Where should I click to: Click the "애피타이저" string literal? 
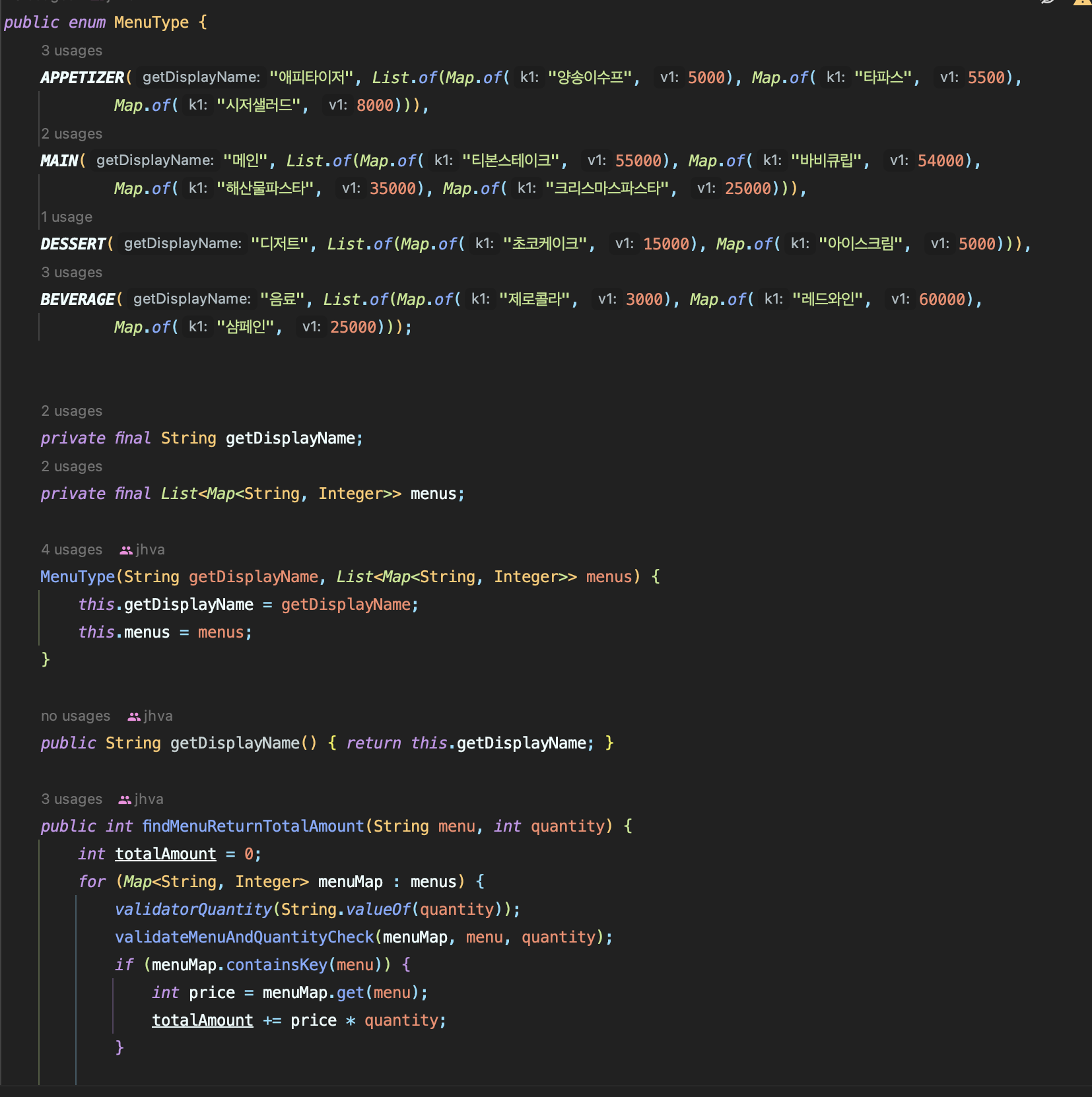pos(312,78)
